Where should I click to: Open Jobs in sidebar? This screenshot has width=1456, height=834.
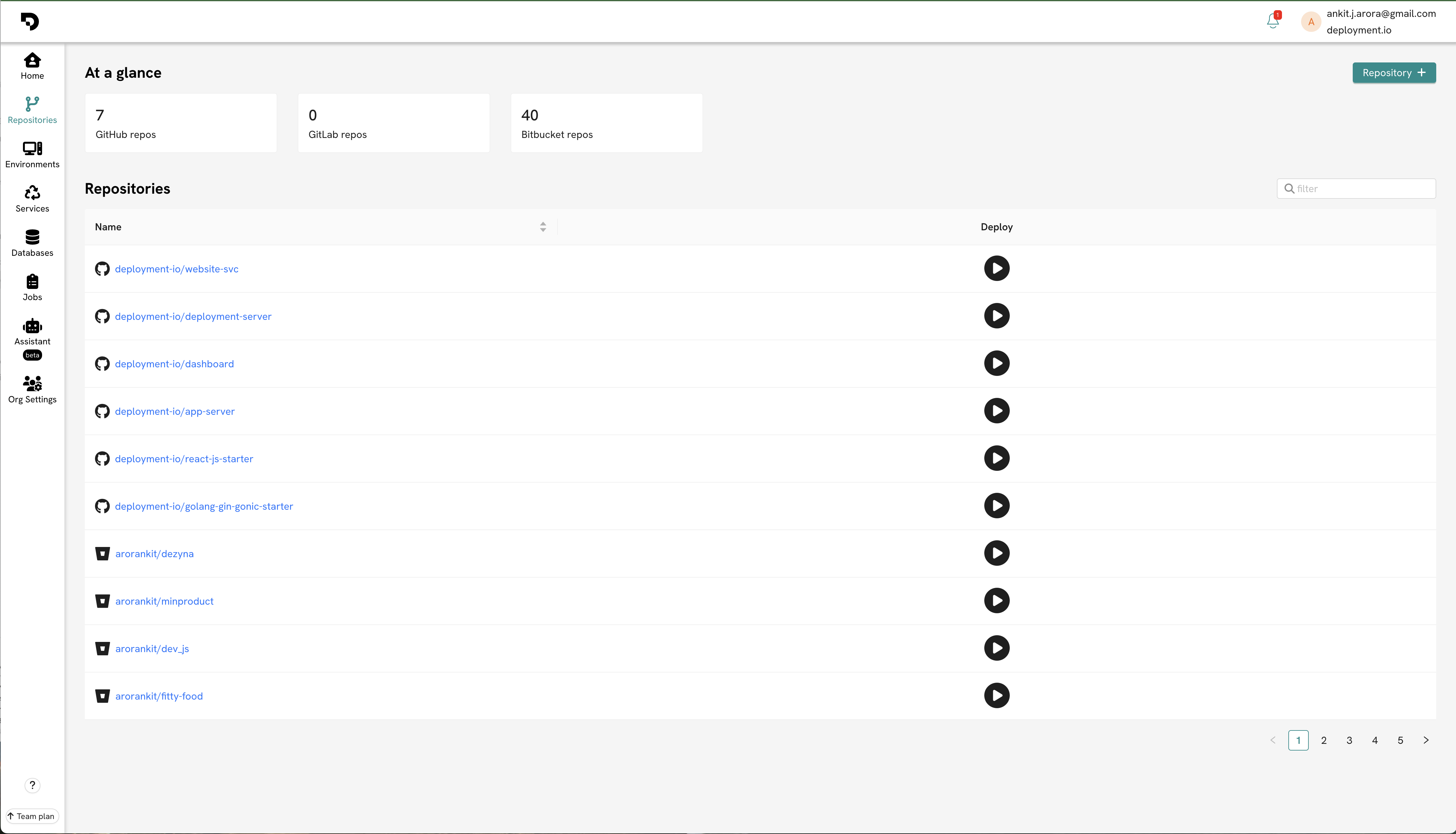32,288
